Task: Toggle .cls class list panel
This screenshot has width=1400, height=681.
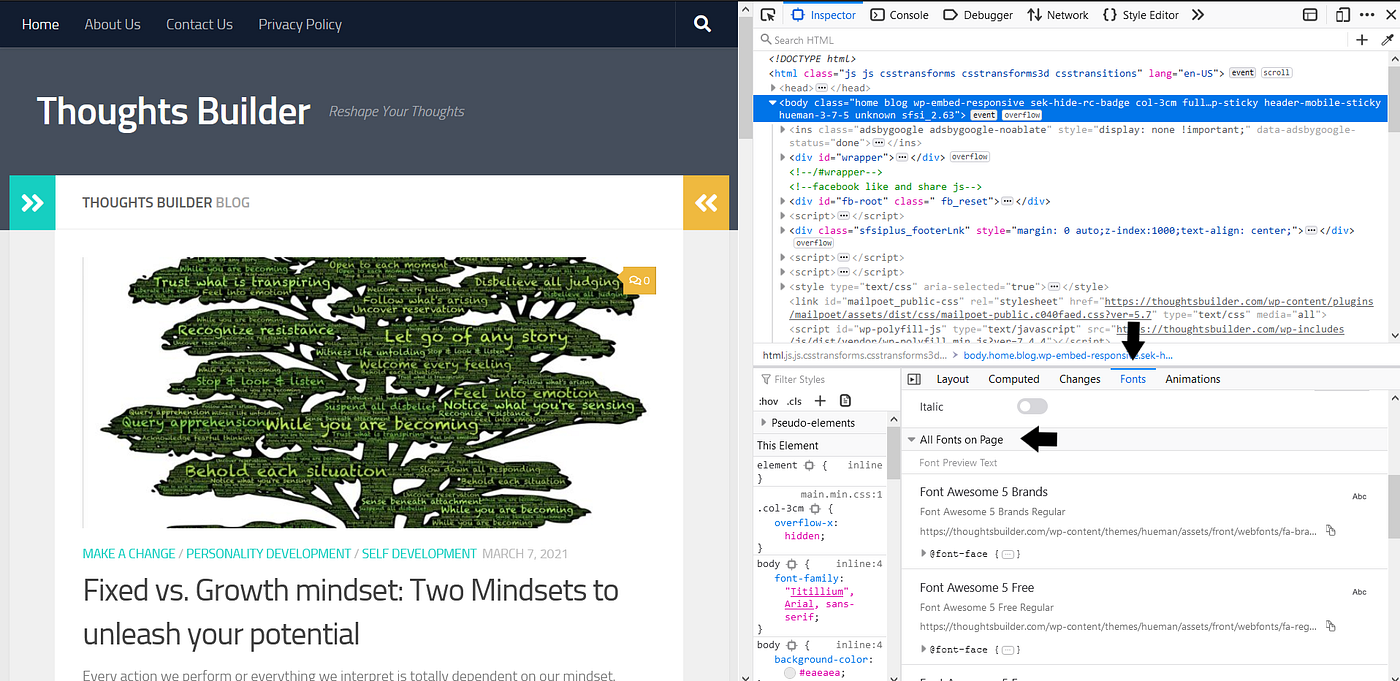Action: 795,401
